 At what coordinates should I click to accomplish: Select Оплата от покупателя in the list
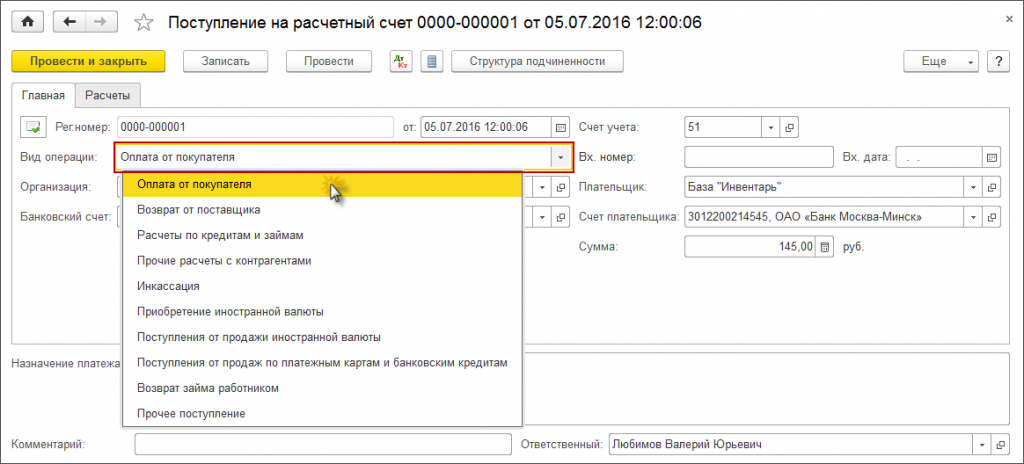click(x=323, y=184)
